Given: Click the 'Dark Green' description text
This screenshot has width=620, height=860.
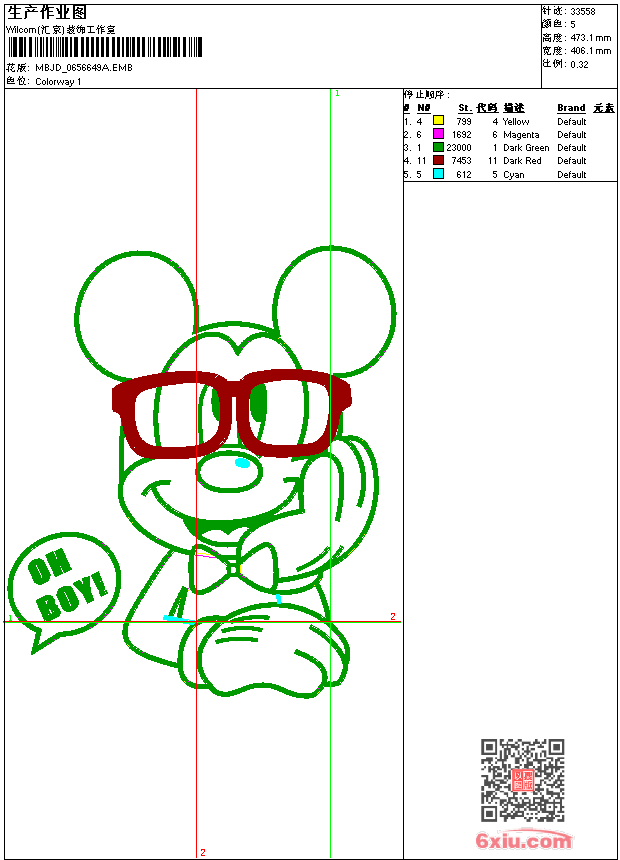Looking at the screenshot, I should click(526, 148).
